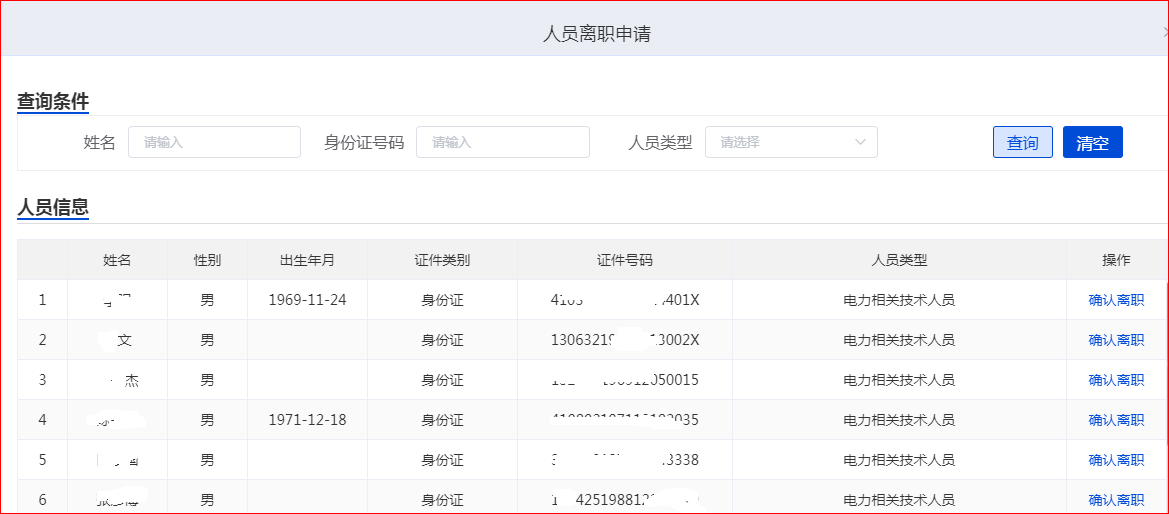The height and width of the screenshot is (514, 1169).
Task: Click the 性别 column header
Action: click(x=207, y=260)
